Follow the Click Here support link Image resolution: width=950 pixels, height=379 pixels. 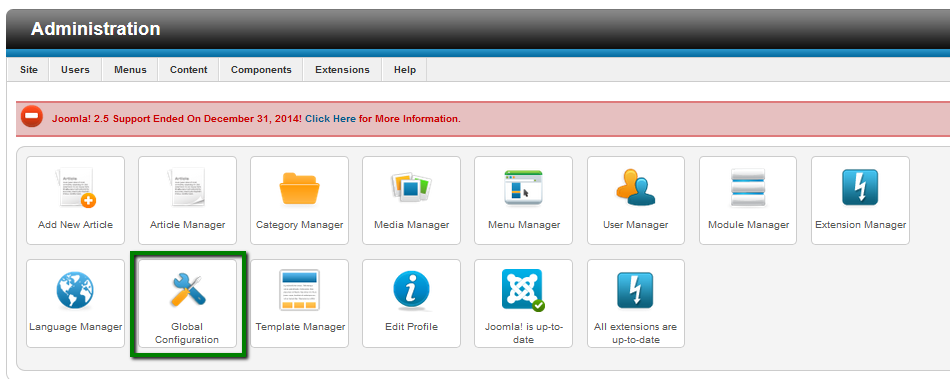[x=330, y=119]
